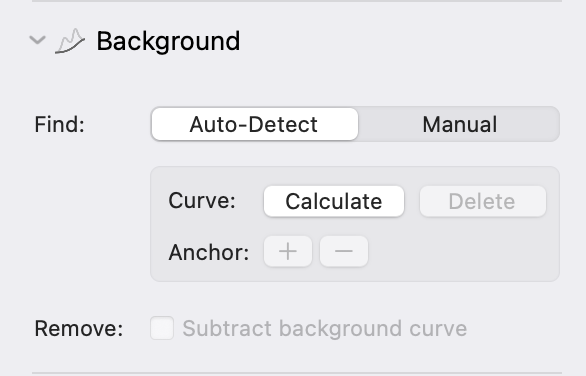The width and height of the screenshot is (586, 376).
Task: Click the Background curve peak icon
Action: pyautogui.click(x=70, y=41)
